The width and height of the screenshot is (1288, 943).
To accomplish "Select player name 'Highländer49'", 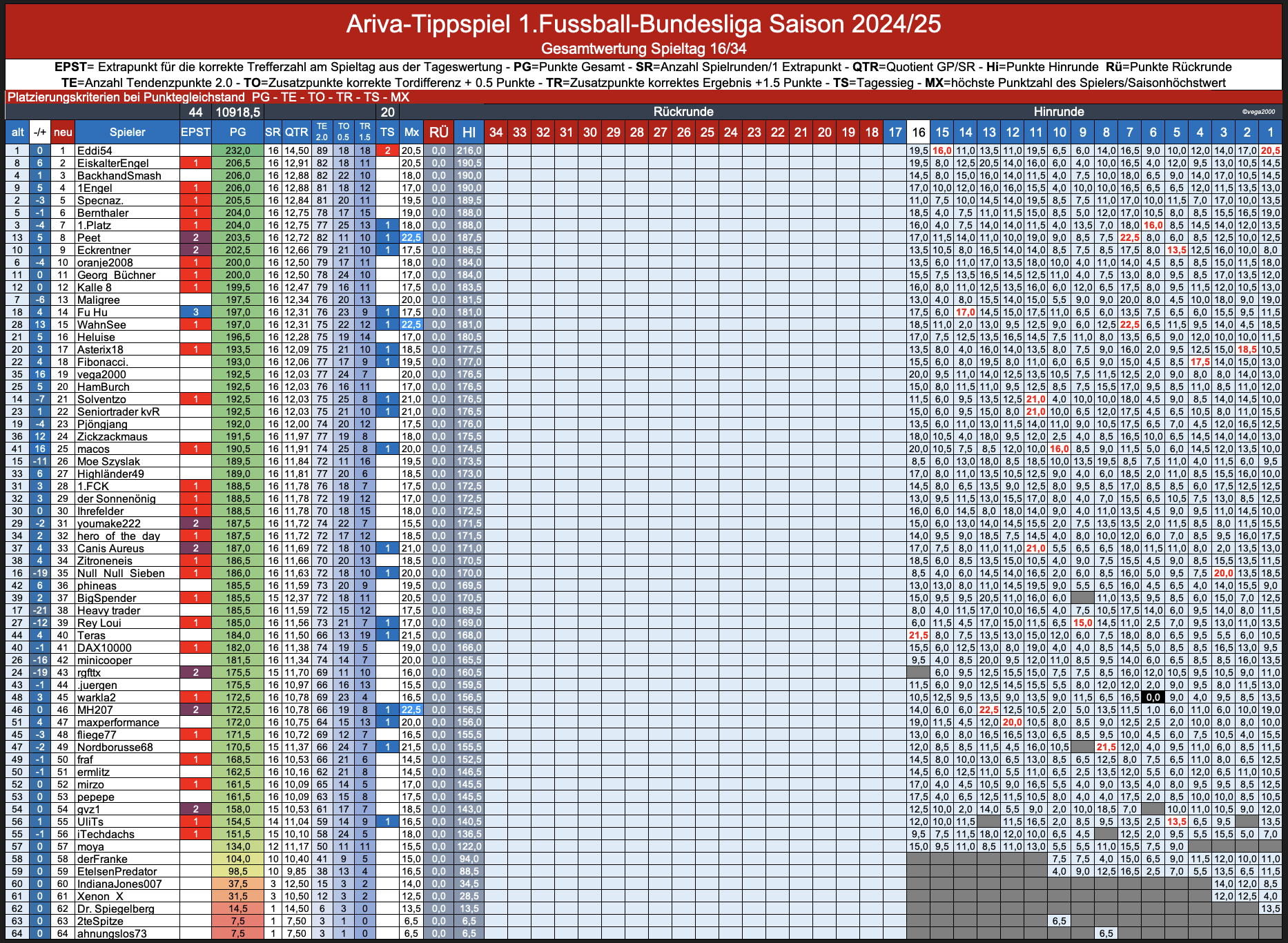I will [110, 474].
